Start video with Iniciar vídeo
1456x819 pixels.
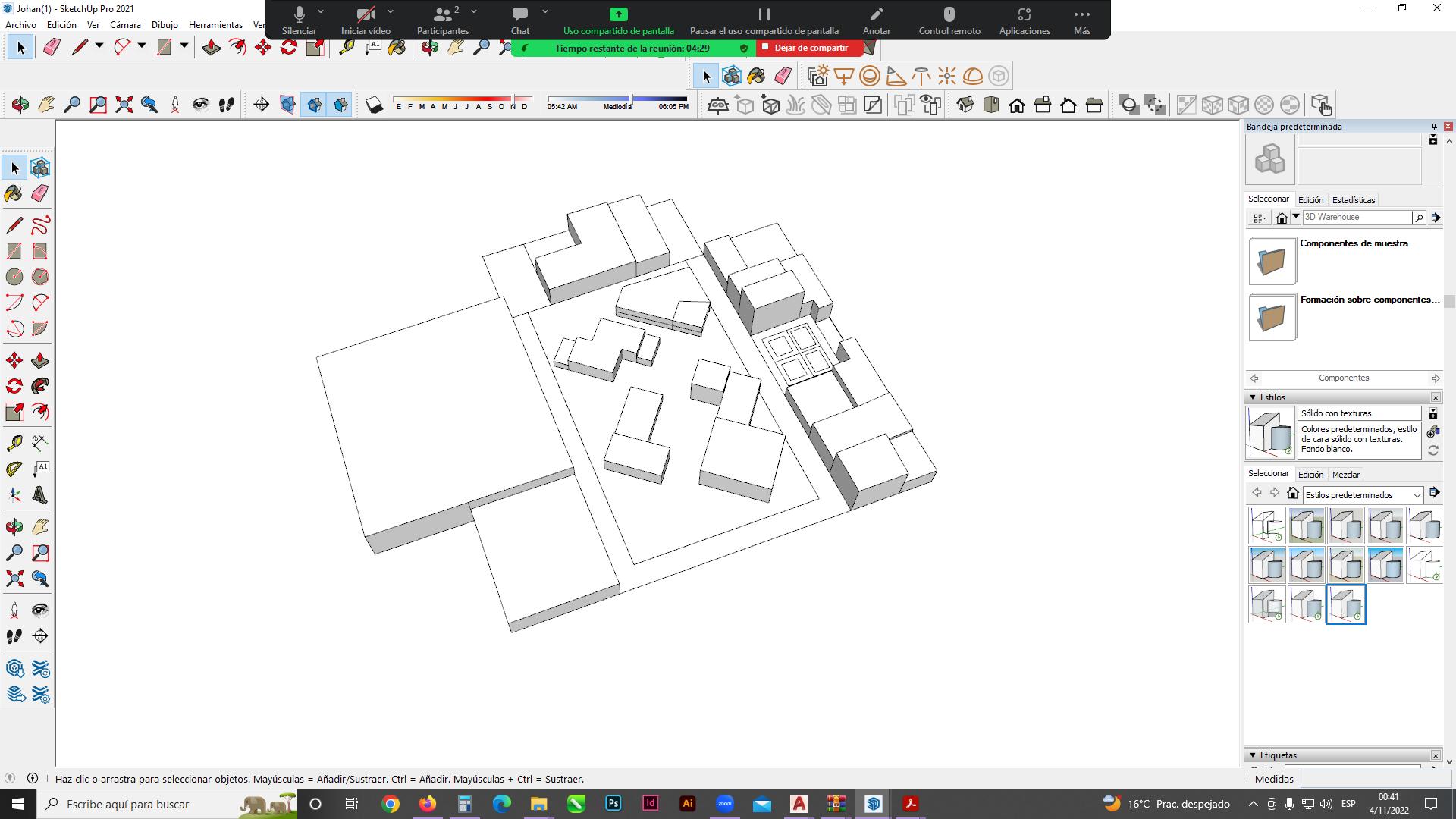366,20
